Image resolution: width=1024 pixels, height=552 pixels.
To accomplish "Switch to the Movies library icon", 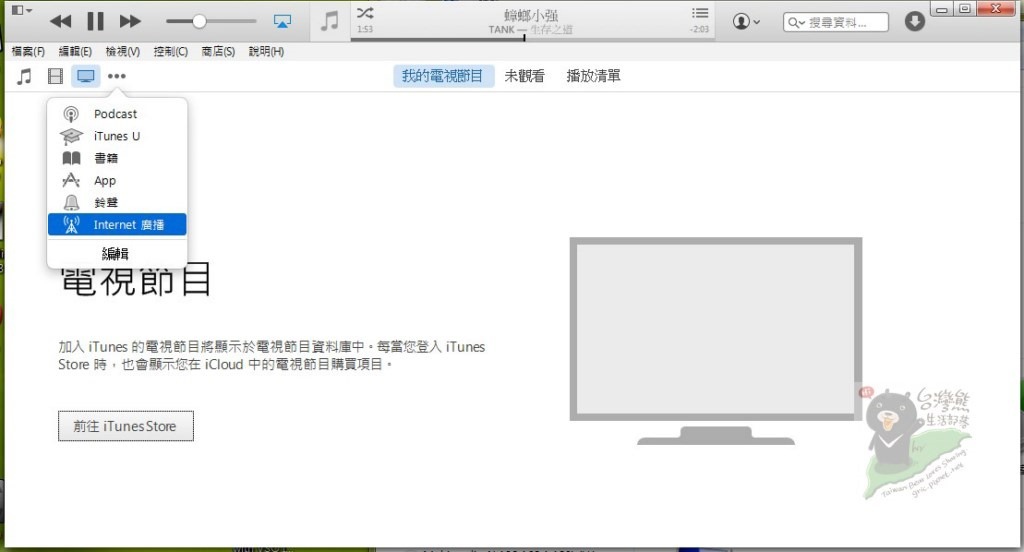I will click(56, 76).
